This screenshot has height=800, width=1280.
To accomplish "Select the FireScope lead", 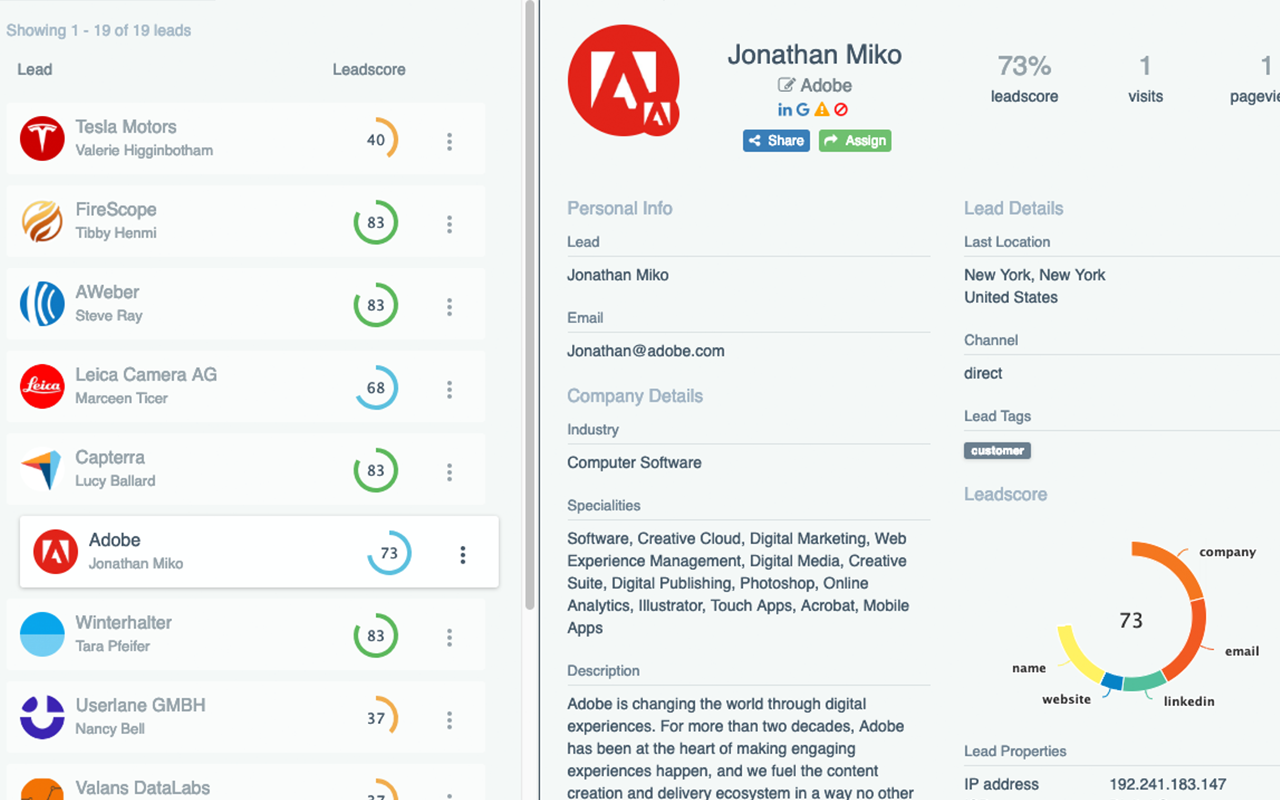I will (246, 222).
